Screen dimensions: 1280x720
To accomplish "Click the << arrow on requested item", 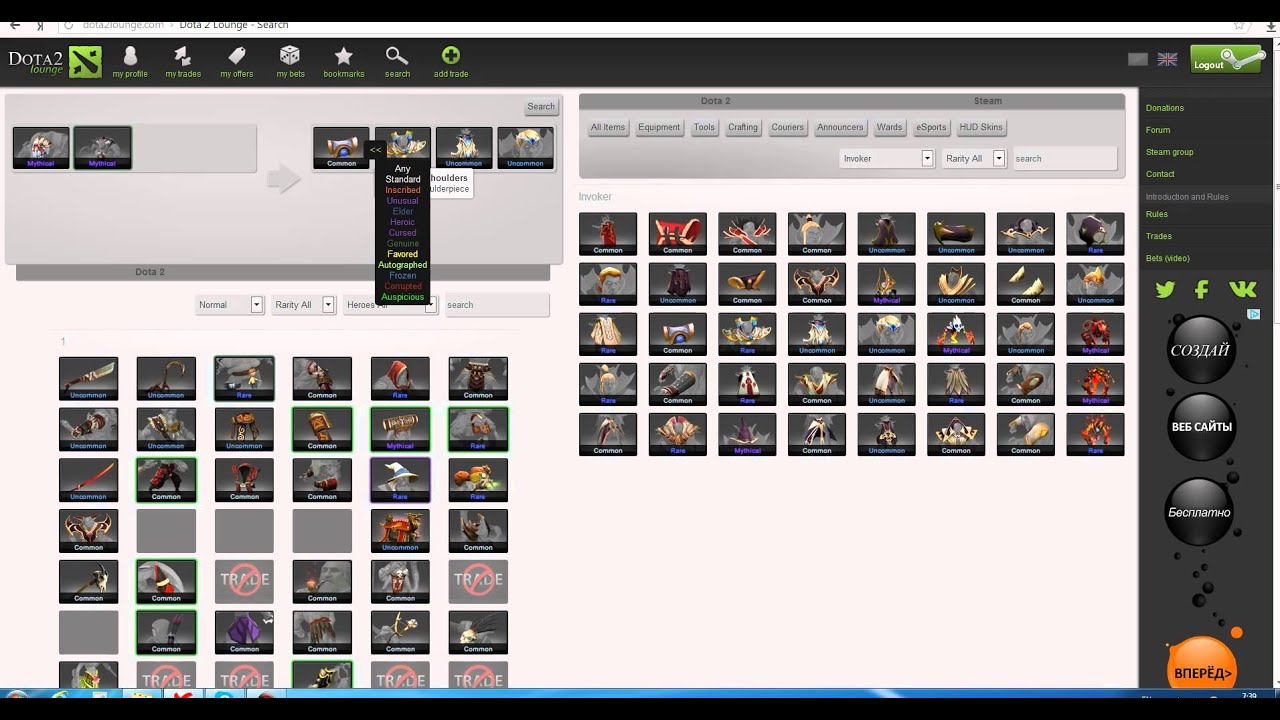I will coord(375,150).
